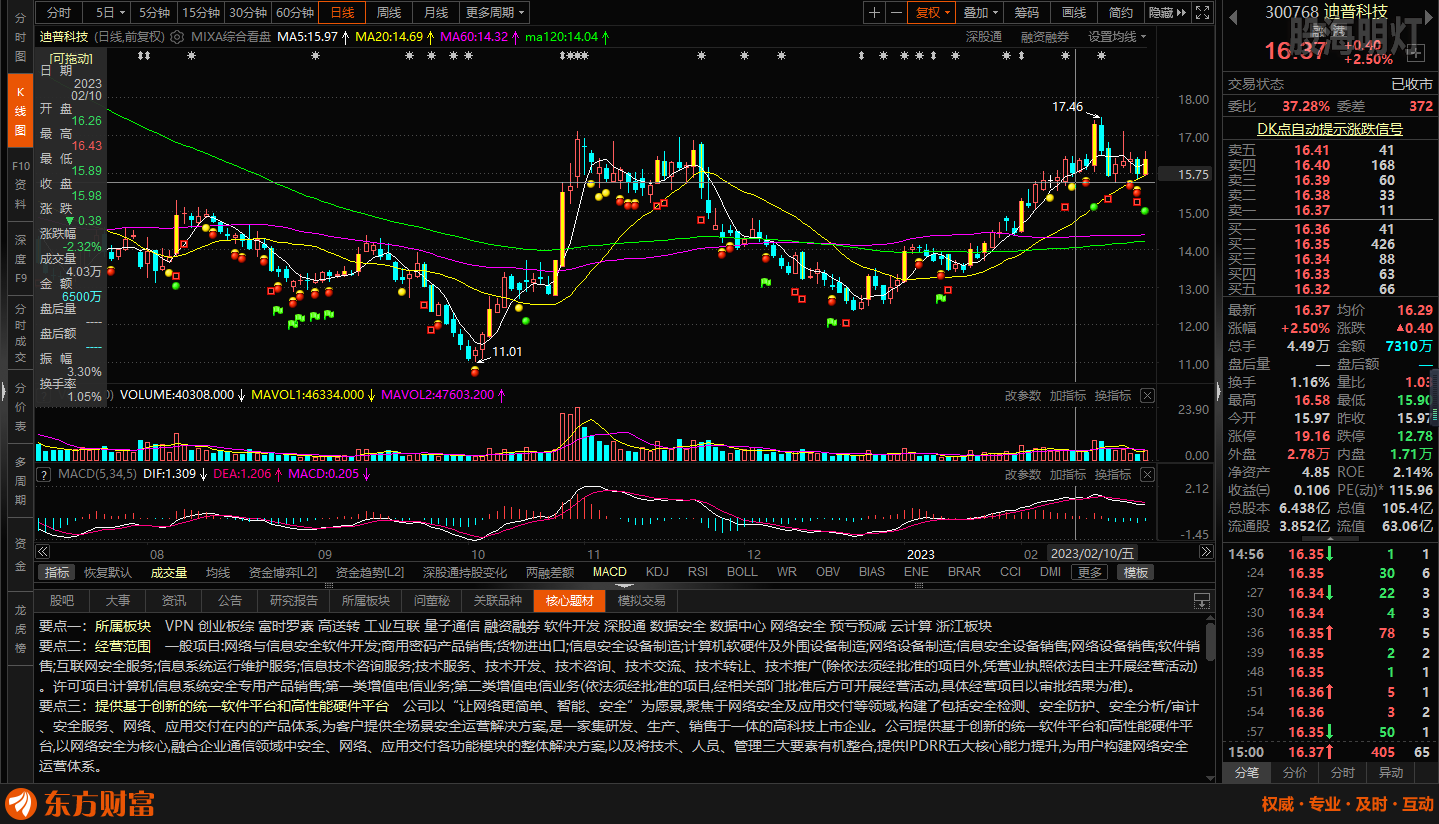Zoom in chart with plus button
This screenshot has width=1439, height=824.
click(875, 13)
